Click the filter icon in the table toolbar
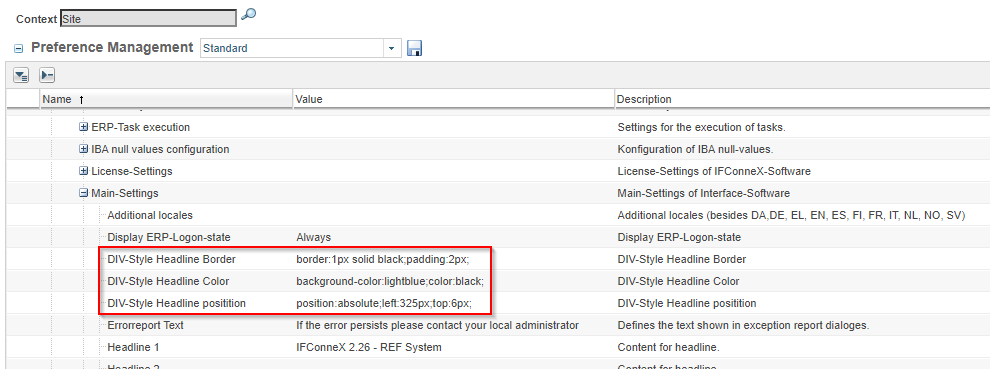This screenshot has height=369, width=990. [x=21, y=76]
